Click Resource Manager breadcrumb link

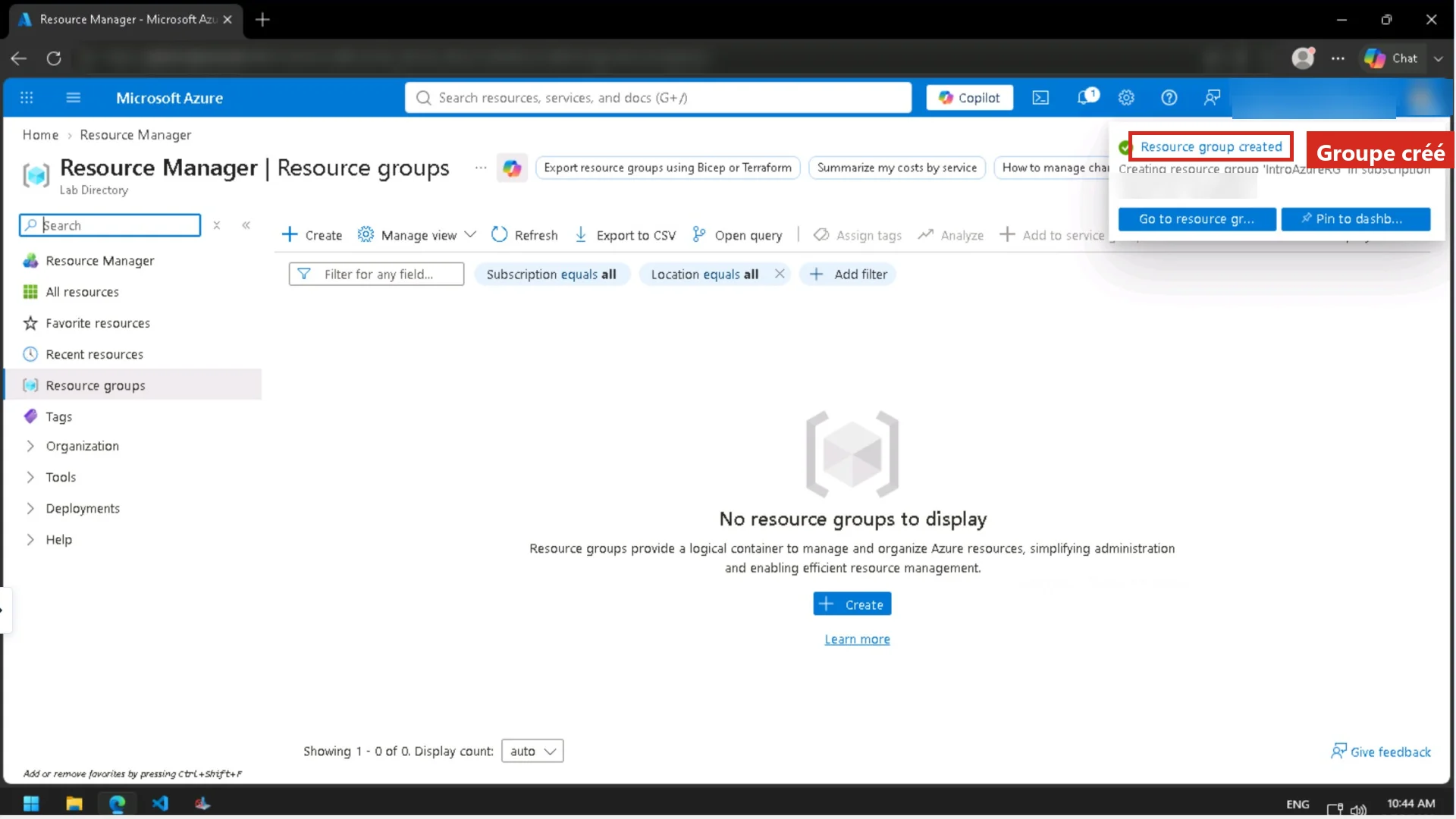click(x=136, y=135)
